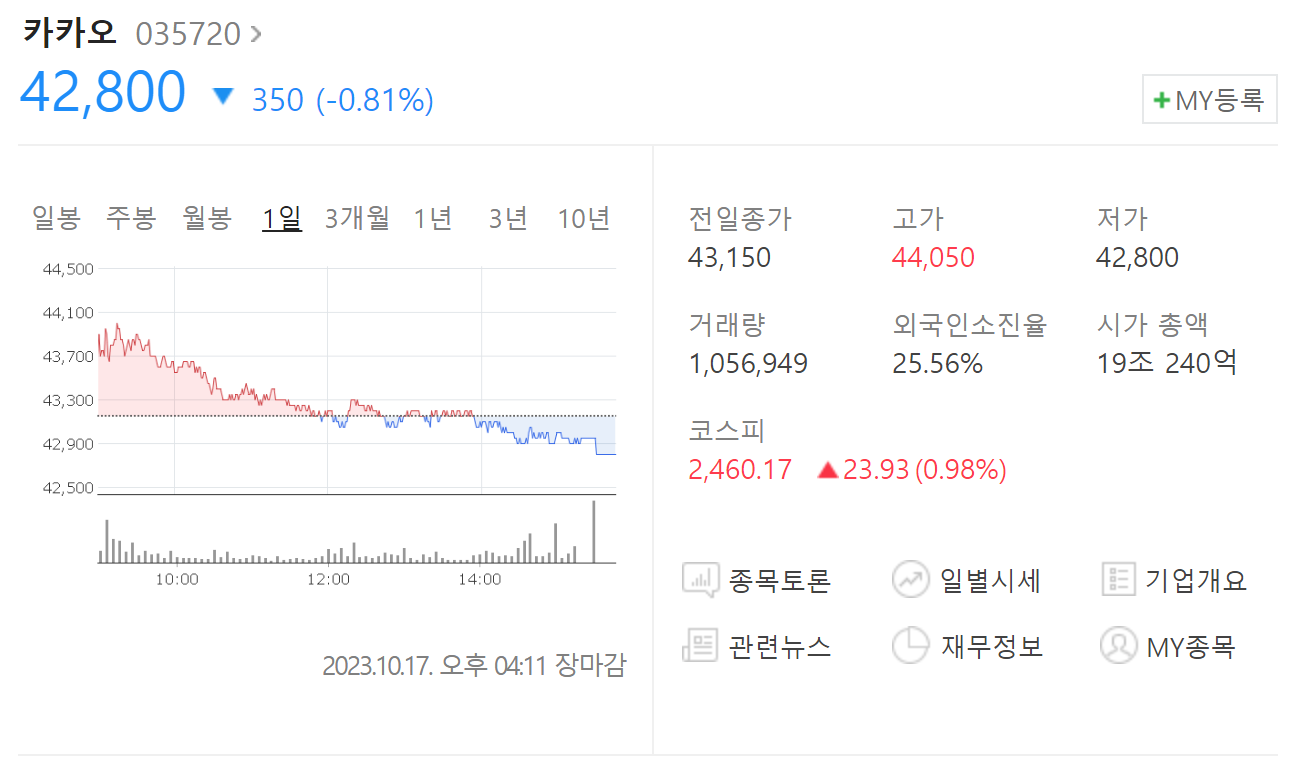Click the MY등록 registration button

1210,99
